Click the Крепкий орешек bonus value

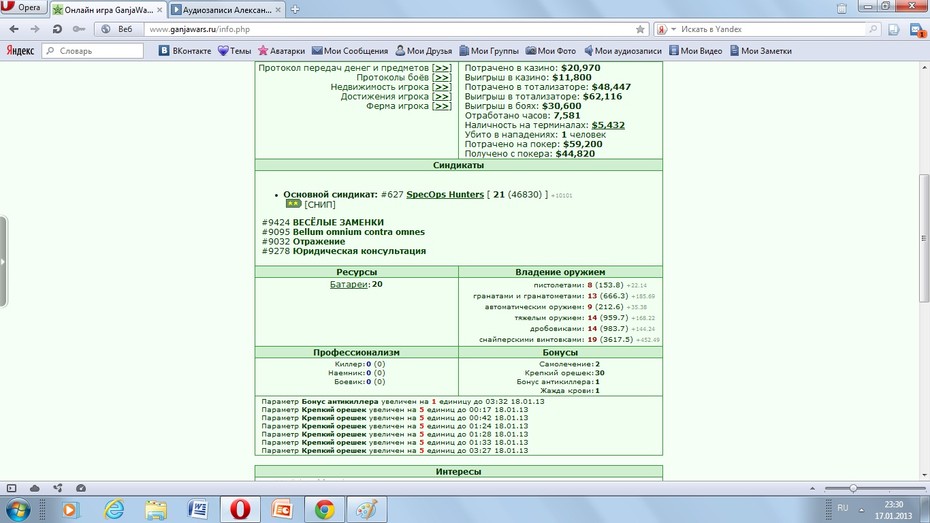[x=600, y=373]
